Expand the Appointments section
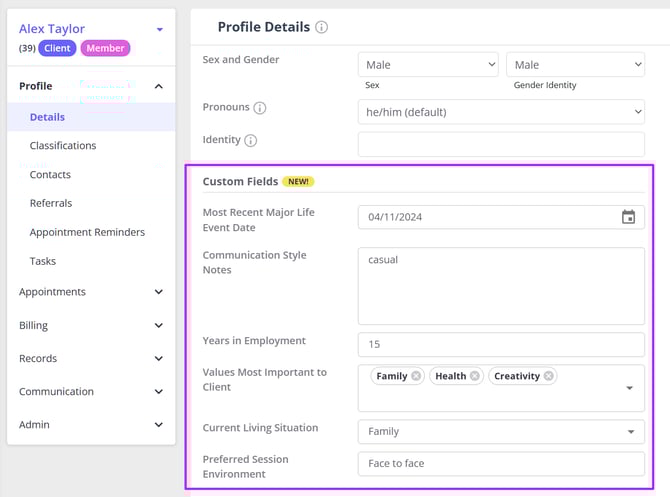 pyautogui.click(x=159, y=292)
